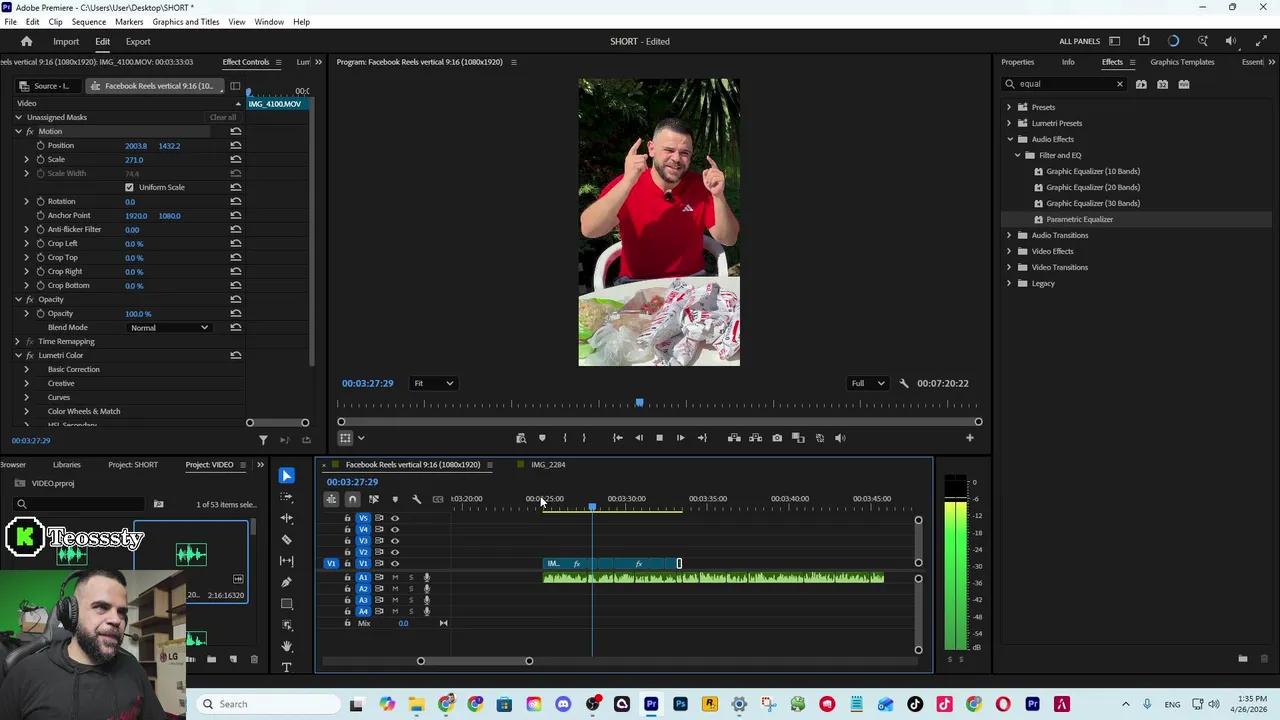Image resolution: width=1280 pixels, height=720 pixels.
Task: Enable voice-over record on track A4
Action: click(427, 611)
